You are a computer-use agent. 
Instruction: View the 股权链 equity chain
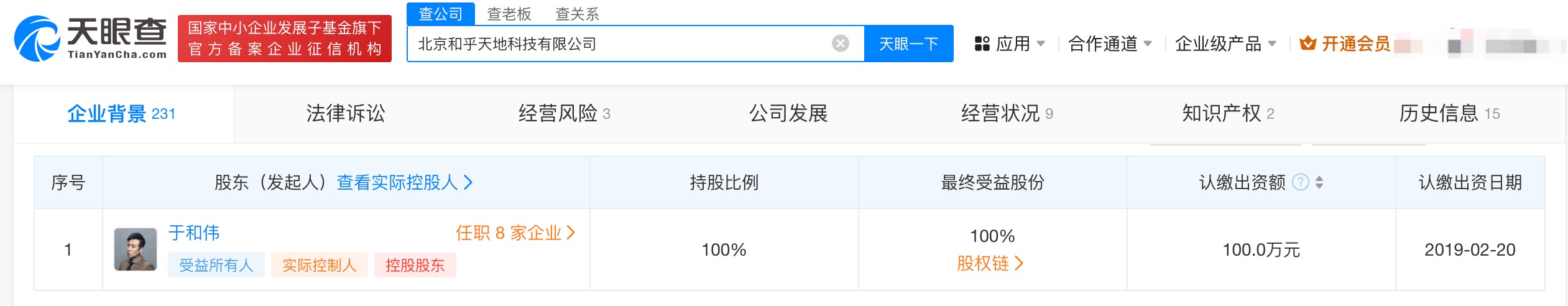tap(990, 264)
